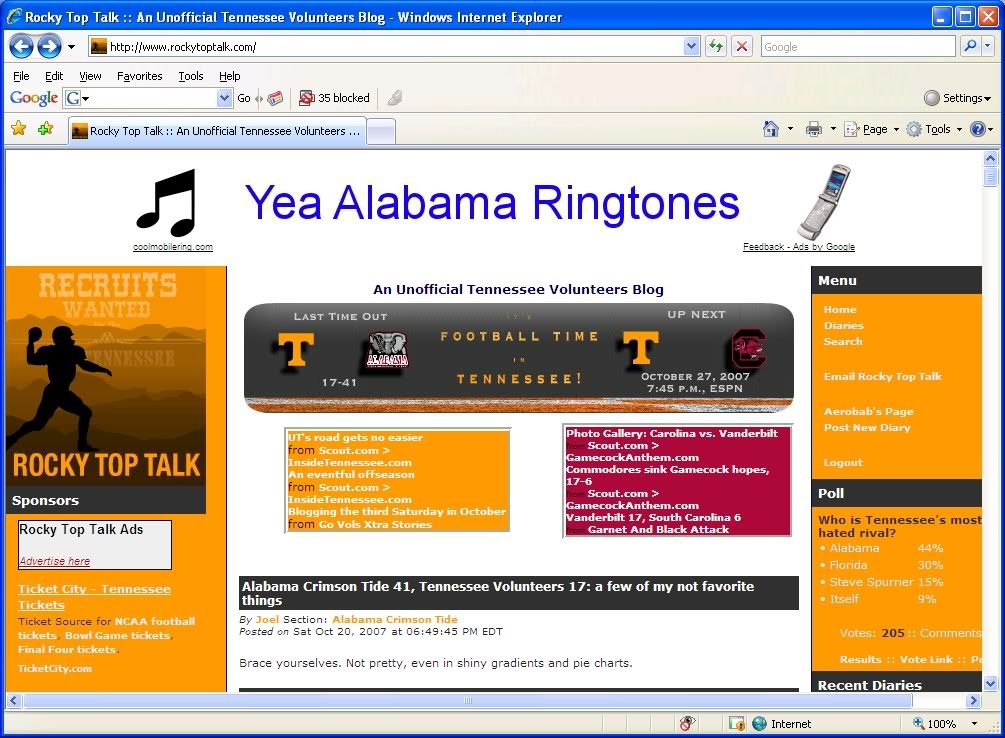Click the music note ad image
1005x738 pixels.
tap(167, 203)
